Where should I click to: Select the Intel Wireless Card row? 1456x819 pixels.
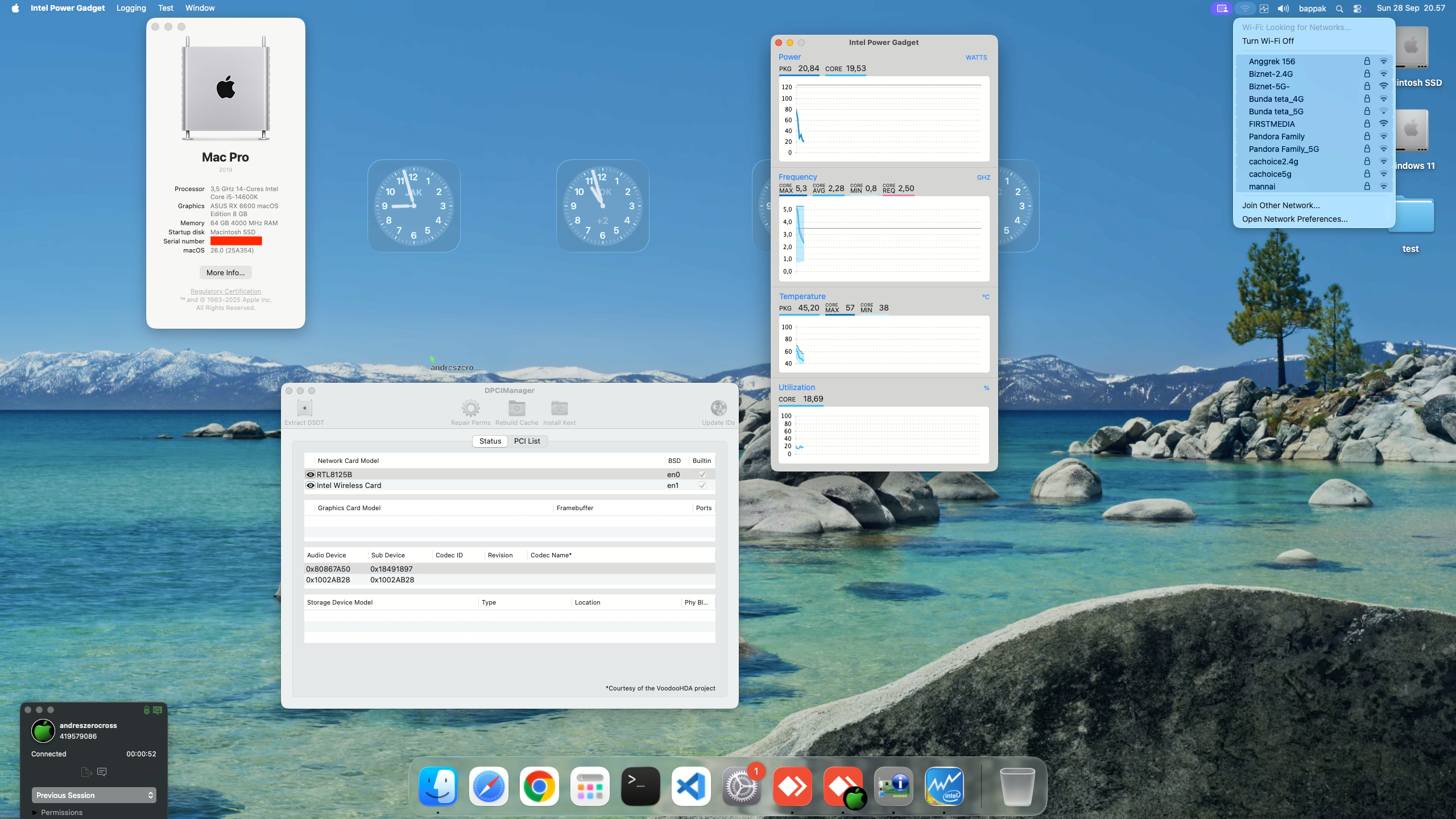click(x=510, y=485)
